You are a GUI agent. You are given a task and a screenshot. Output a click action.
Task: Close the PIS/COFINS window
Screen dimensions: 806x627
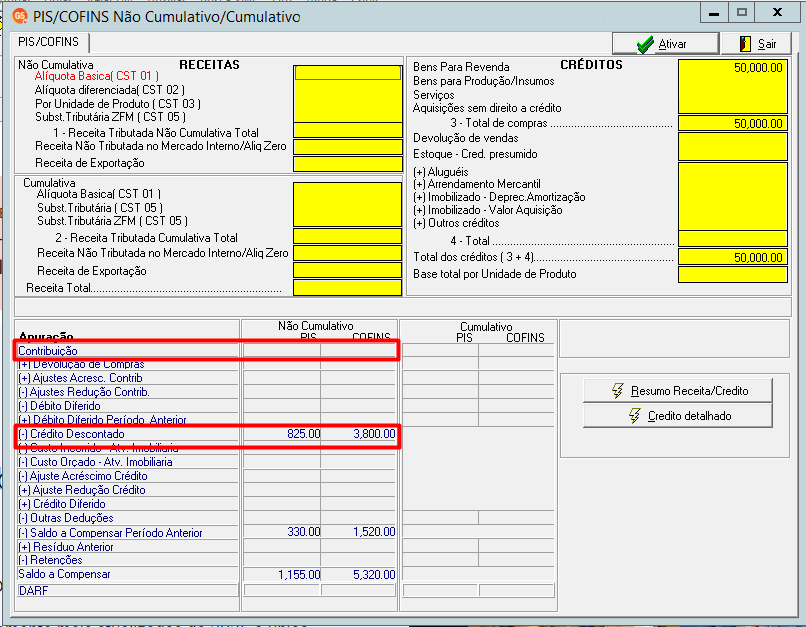pyautogui.click(x=778, y=13)
